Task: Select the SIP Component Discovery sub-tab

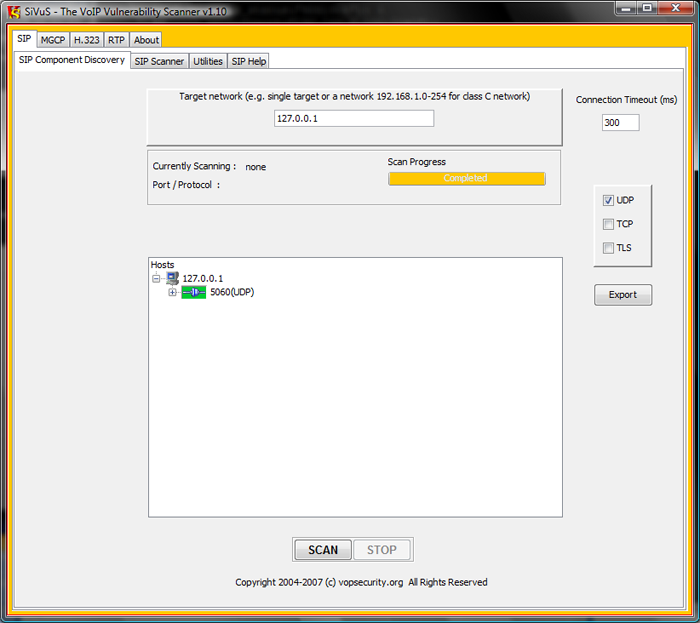Action: [72, 60]
